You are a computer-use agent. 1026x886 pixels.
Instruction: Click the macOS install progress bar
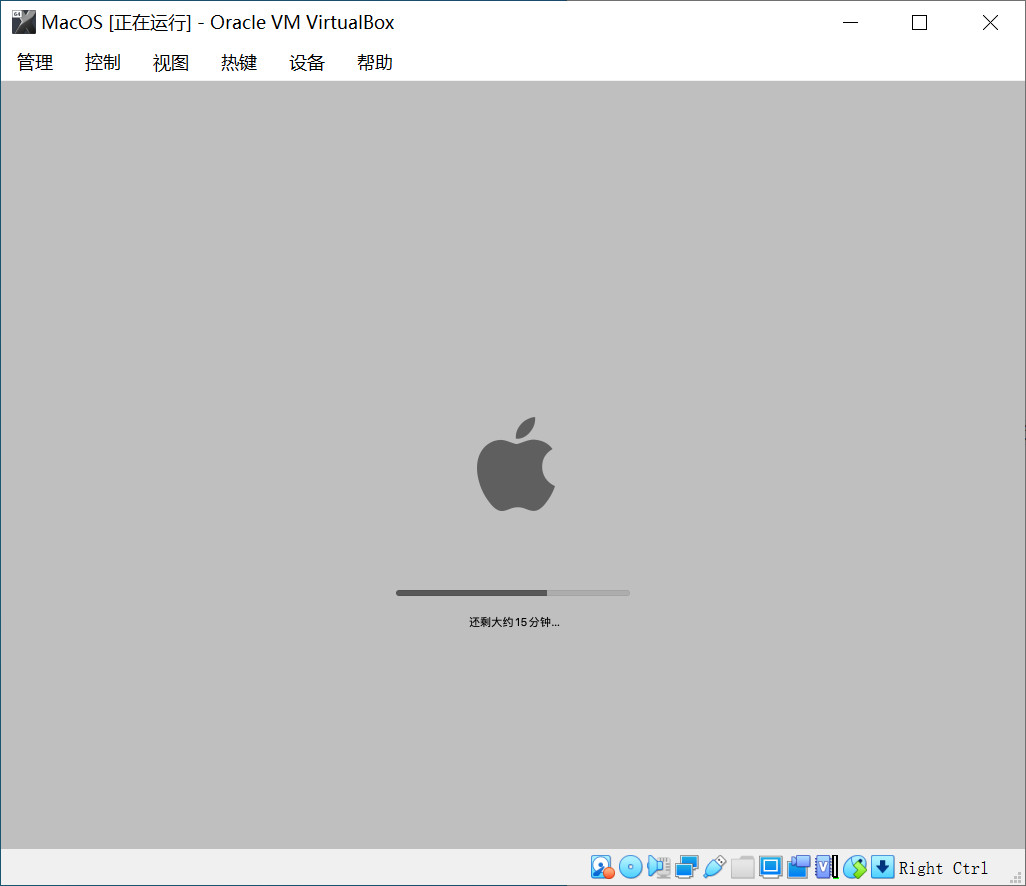(513, 593)
